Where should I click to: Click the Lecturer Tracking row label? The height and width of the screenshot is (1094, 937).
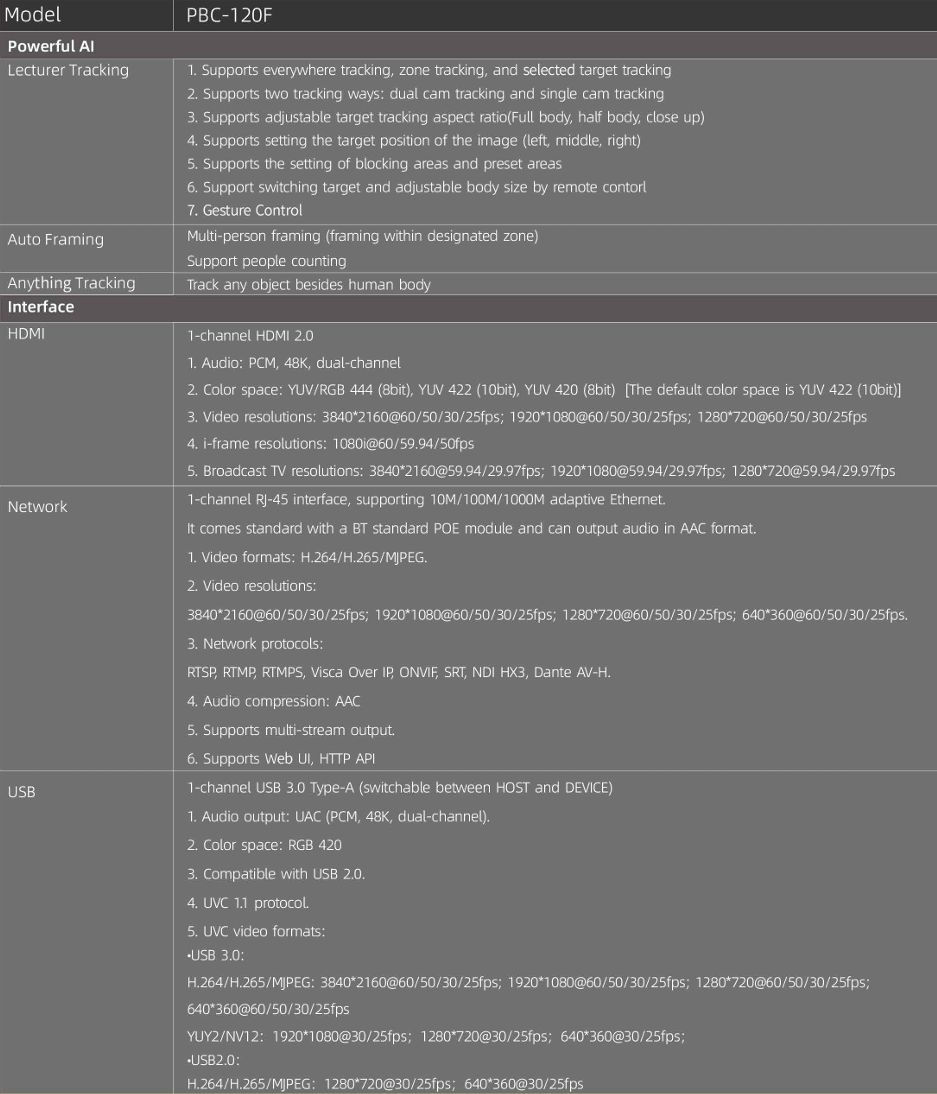click(x=68, y=70)
